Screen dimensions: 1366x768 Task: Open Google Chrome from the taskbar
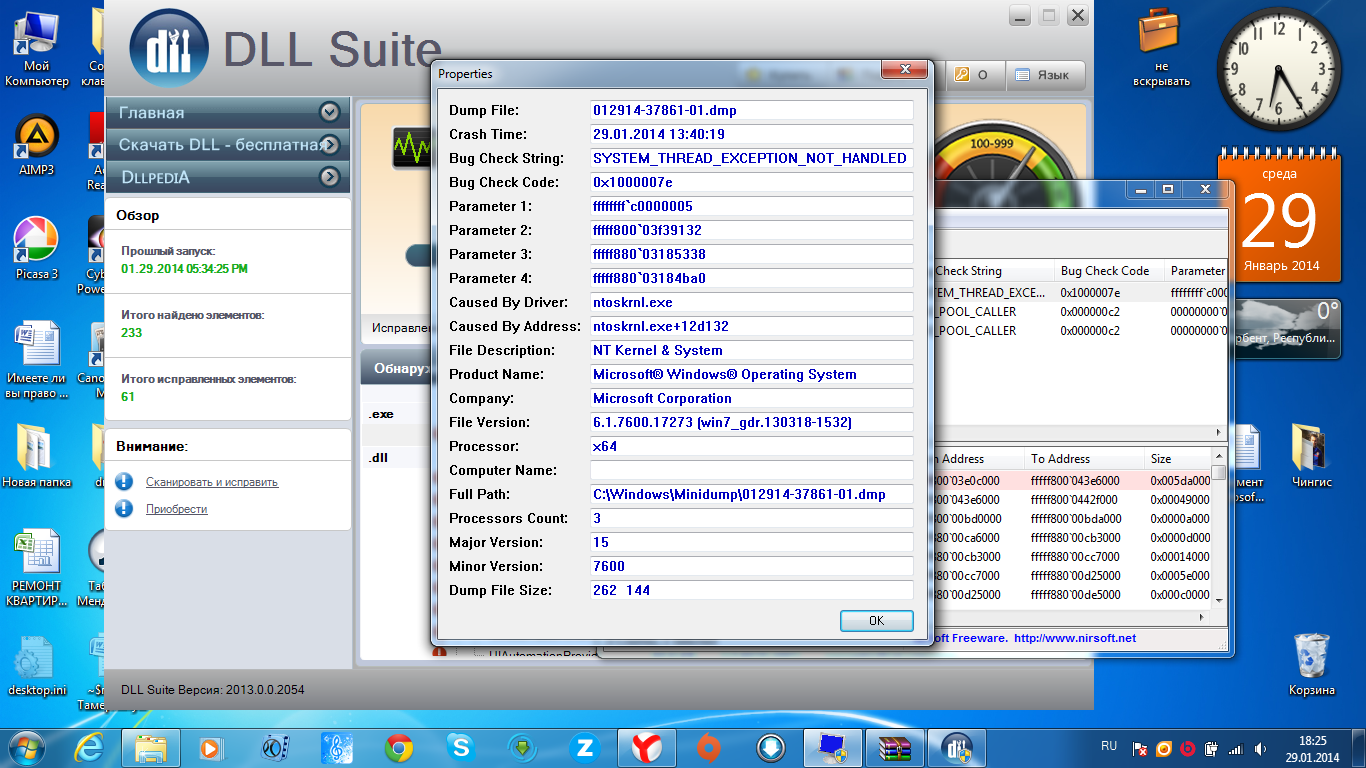pyautogui.click(x=399, y=747)
